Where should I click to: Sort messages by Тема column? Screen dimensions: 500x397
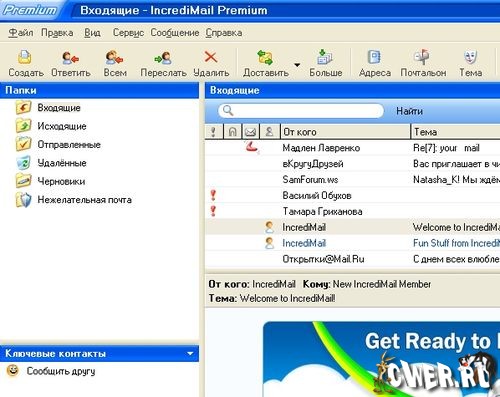click(x=456, y=132)
